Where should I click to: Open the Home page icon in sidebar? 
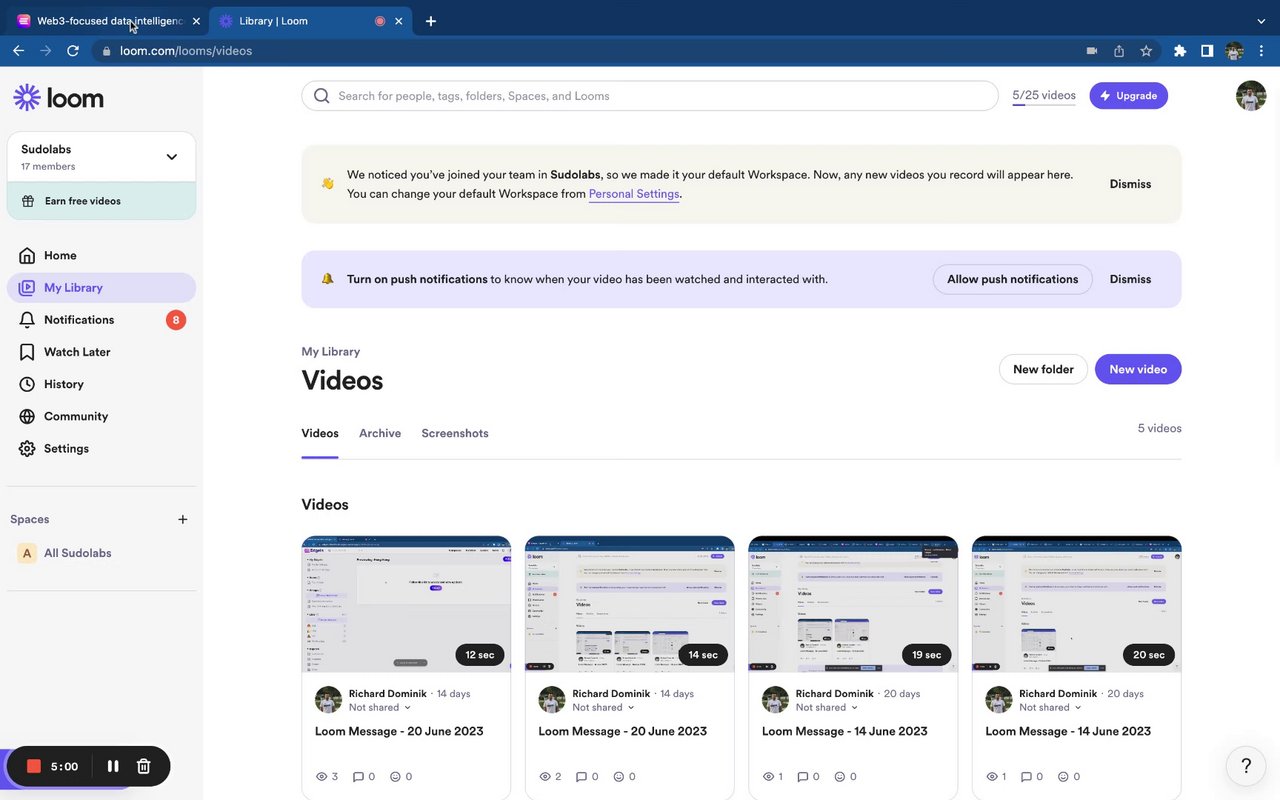click(27, 255)
